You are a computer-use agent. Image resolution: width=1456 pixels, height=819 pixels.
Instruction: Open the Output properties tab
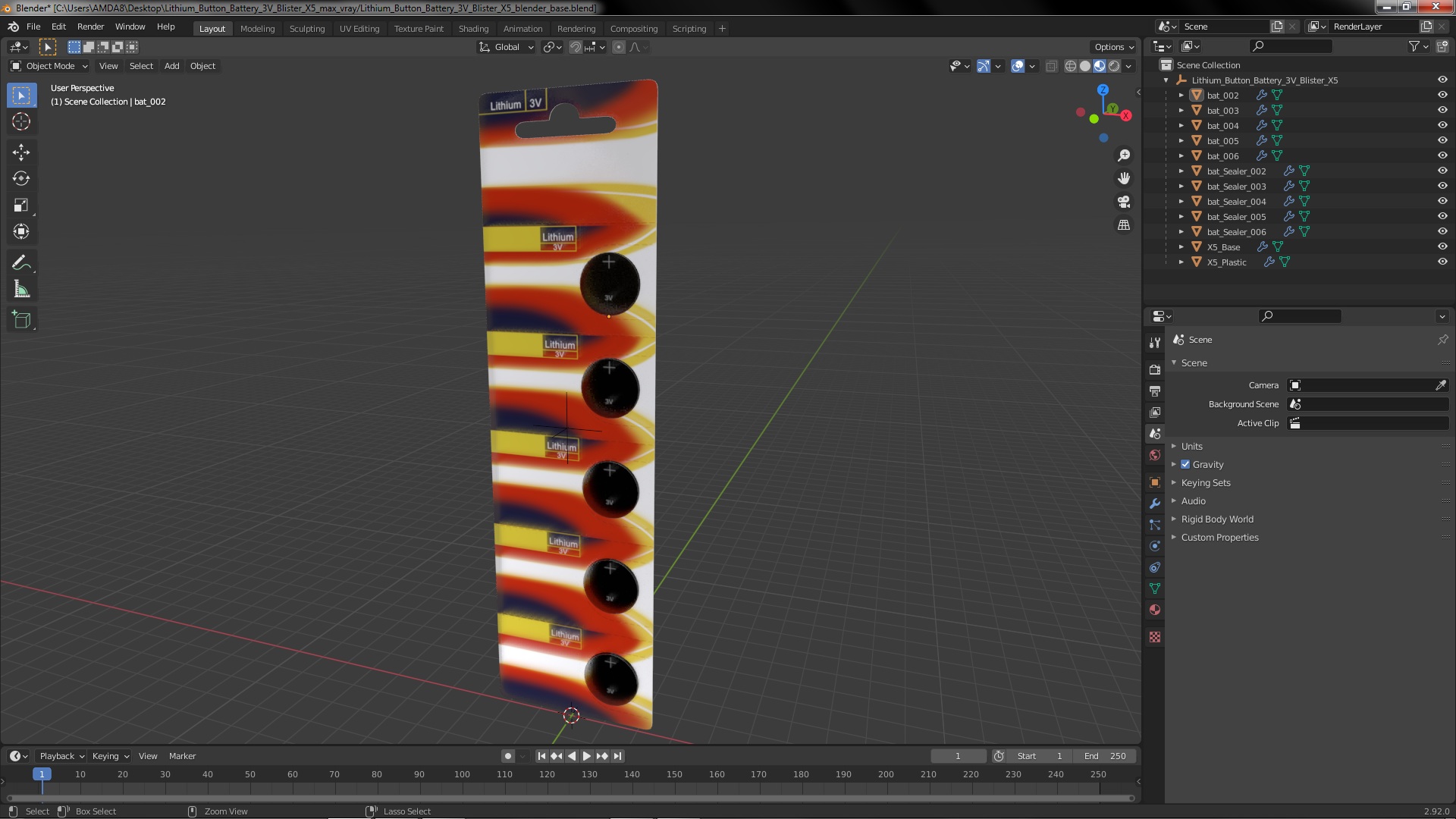click(1155, 391)
